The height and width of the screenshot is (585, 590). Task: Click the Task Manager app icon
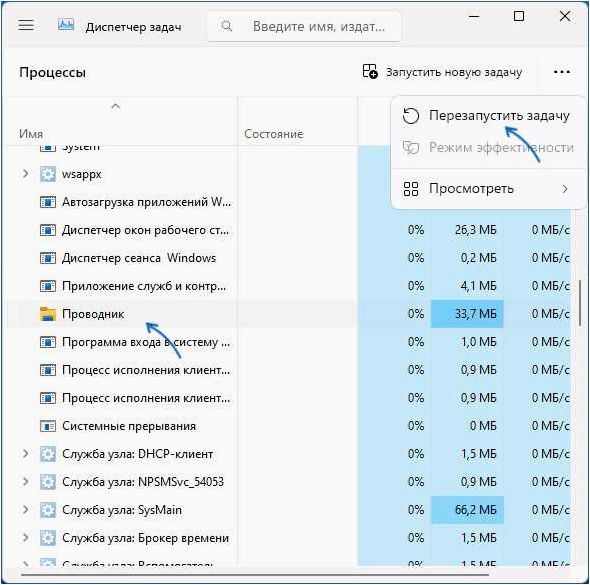point(66,25)
